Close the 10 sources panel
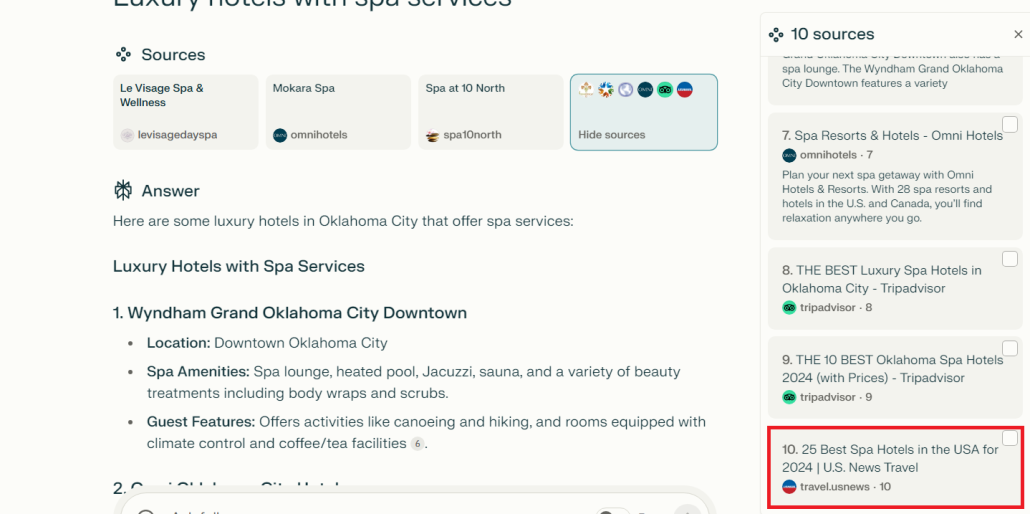 click(1018, 34)
